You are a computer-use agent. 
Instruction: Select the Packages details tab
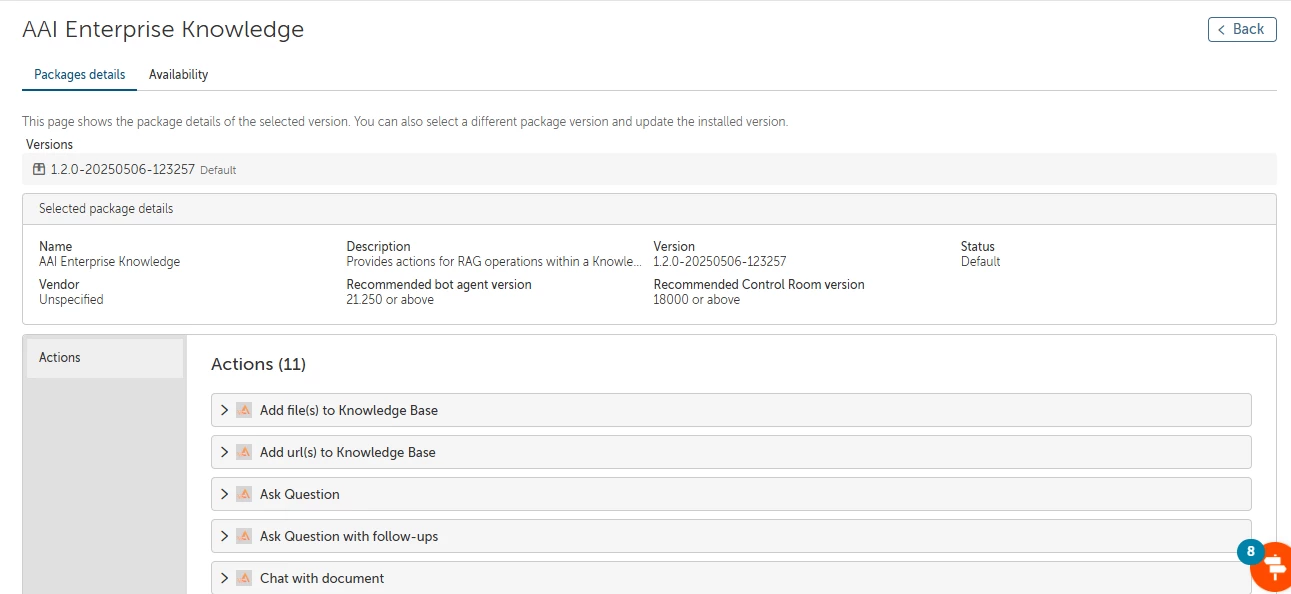(80, 75)
